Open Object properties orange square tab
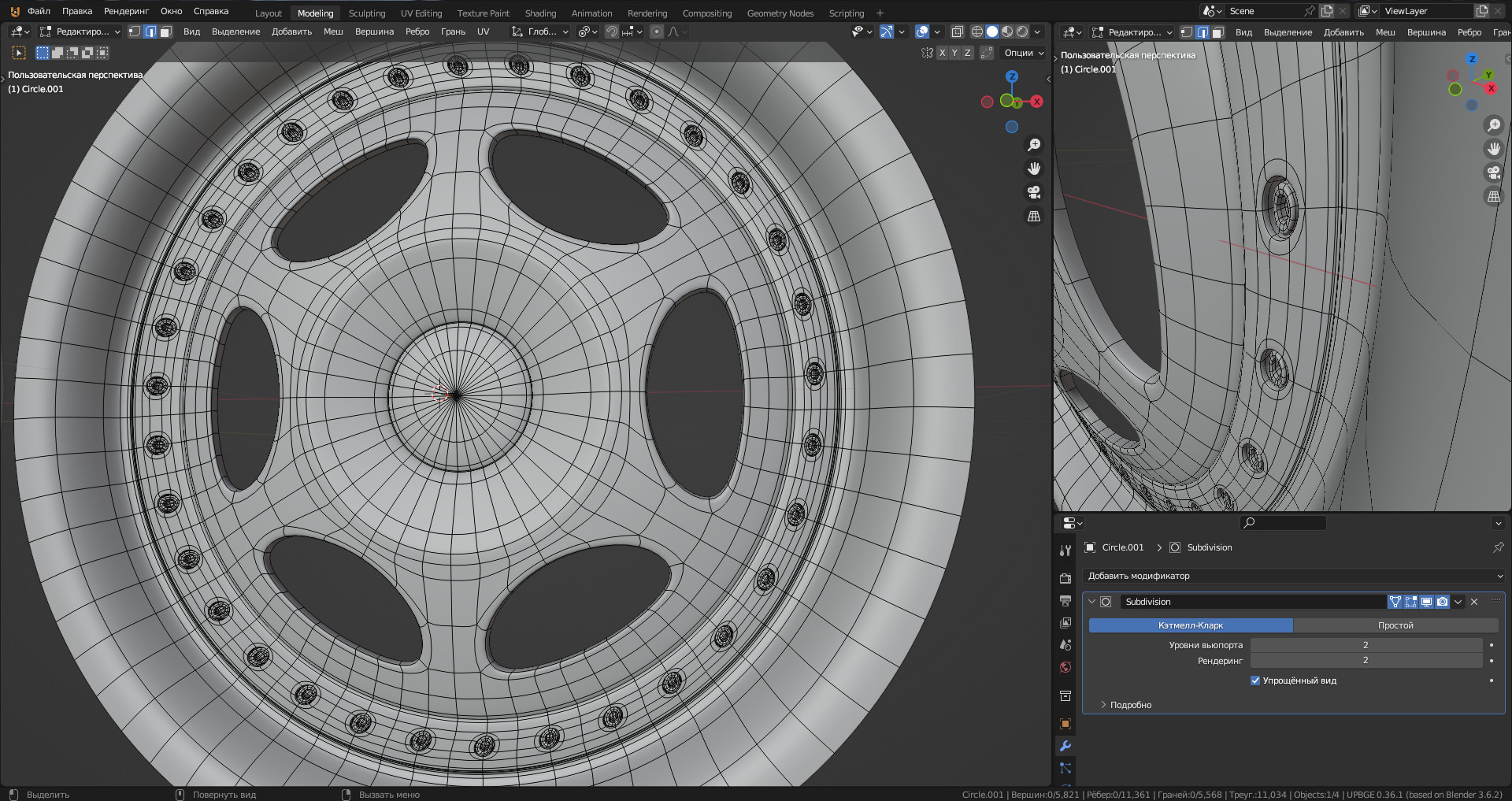 click(1065, 724)
